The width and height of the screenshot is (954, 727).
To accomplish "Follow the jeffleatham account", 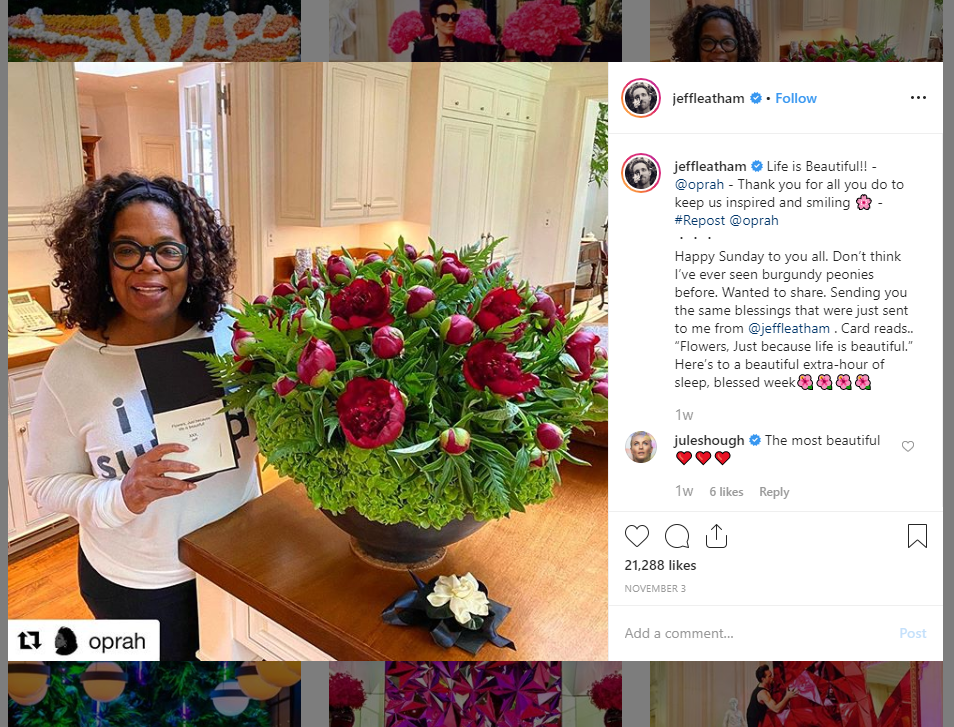I will tap(795, 99).
